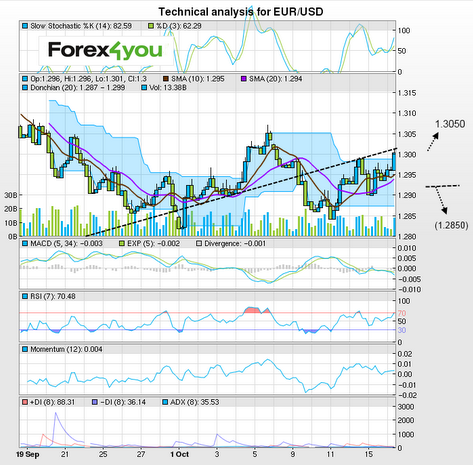Click the EXP (5) green legend swatch

(122, 244)
